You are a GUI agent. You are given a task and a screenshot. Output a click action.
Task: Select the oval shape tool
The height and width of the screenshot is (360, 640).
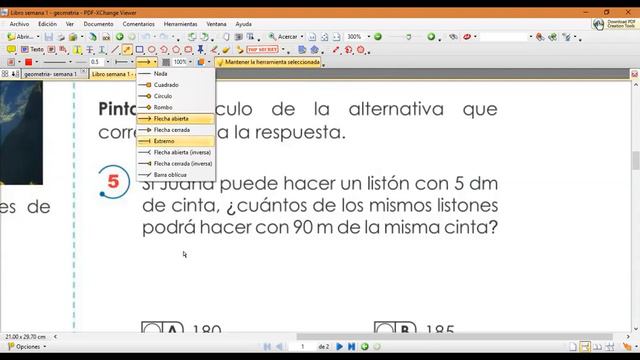pyautogui.click(x=151, y=50)
